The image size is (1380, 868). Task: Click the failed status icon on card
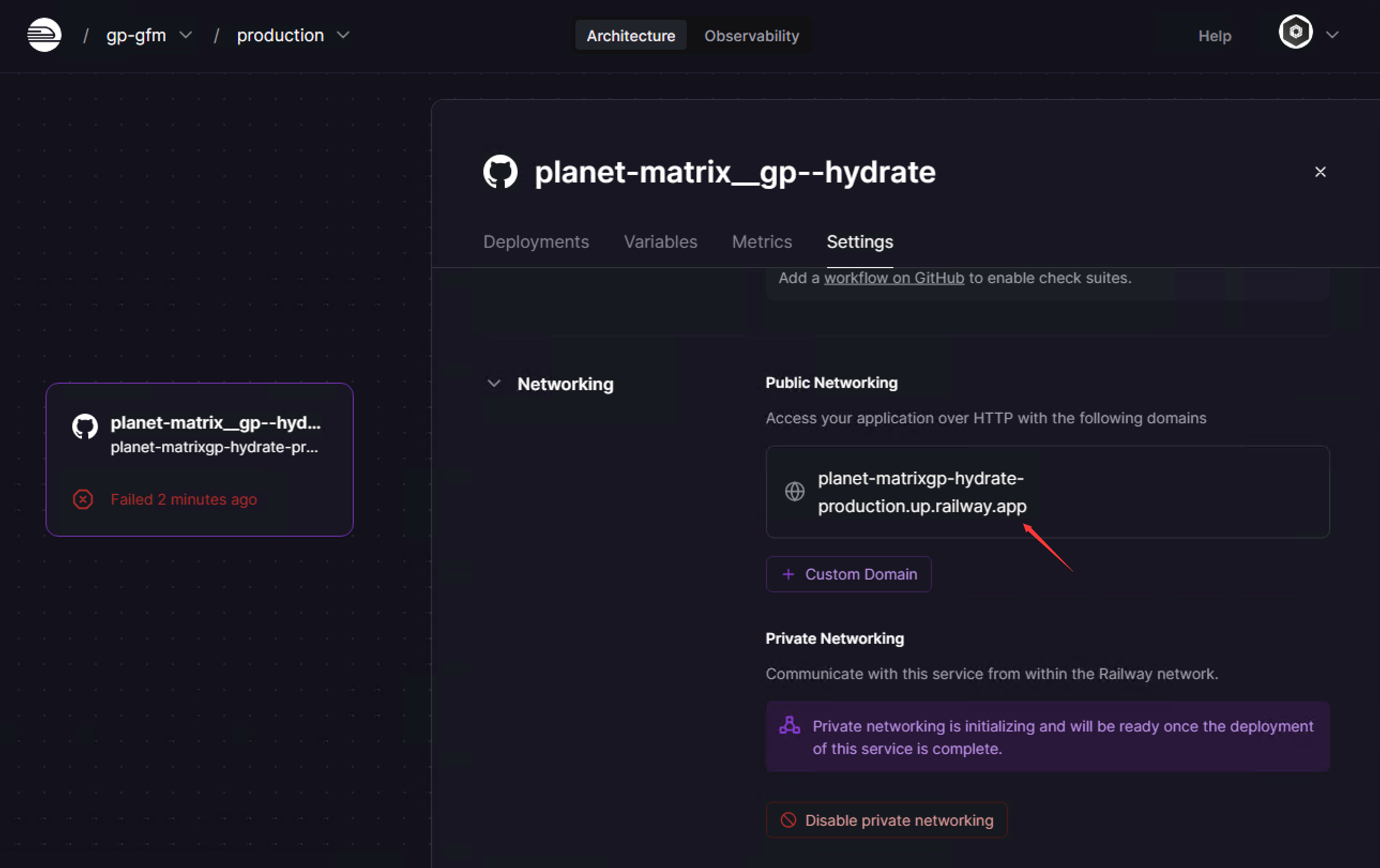pos(82,500)
